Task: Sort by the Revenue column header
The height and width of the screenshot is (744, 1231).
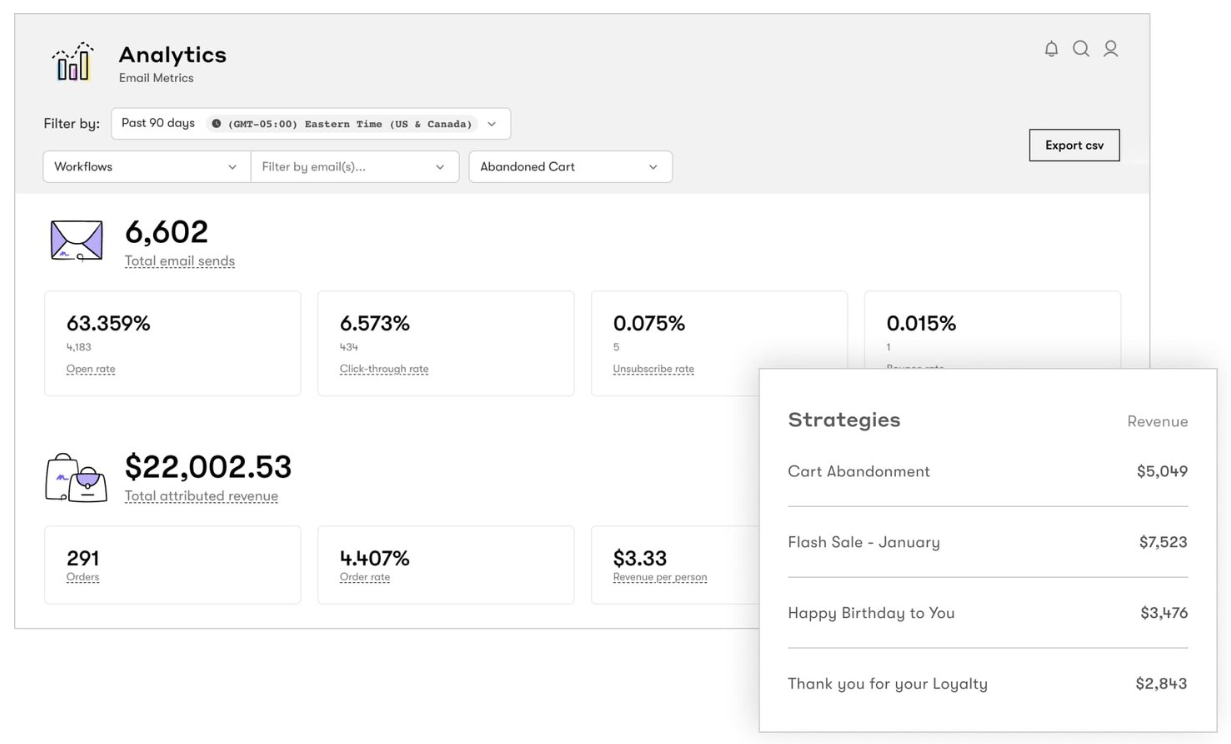Action: tap(1157, 421)
